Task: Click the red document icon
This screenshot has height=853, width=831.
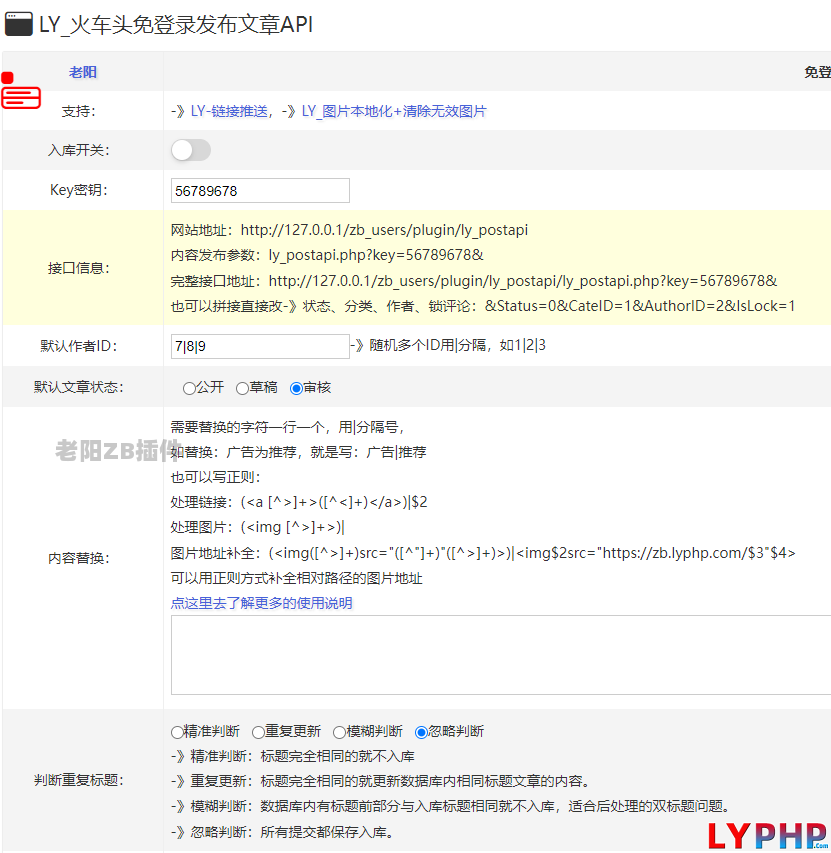Action: (x=21, y=97)
